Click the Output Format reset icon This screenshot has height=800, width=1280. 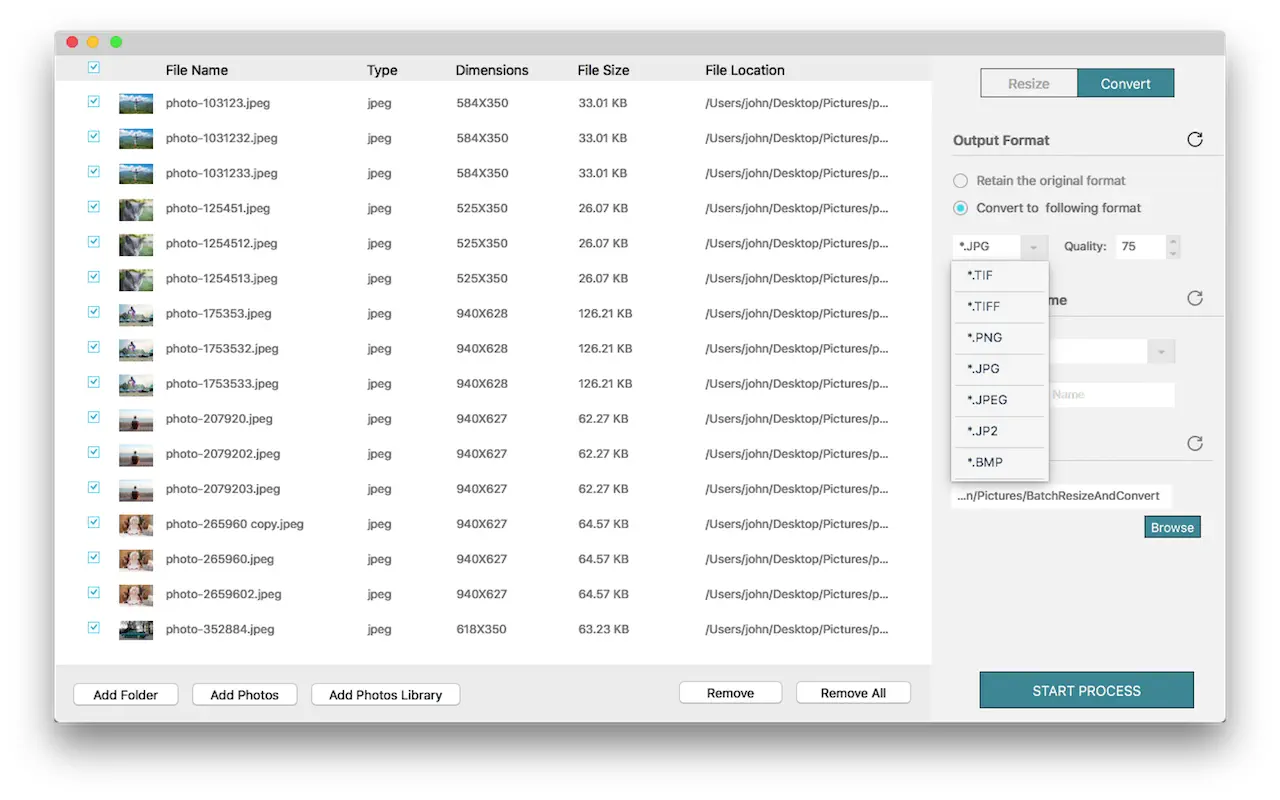pyautogui.click(x=1194, y=140)
